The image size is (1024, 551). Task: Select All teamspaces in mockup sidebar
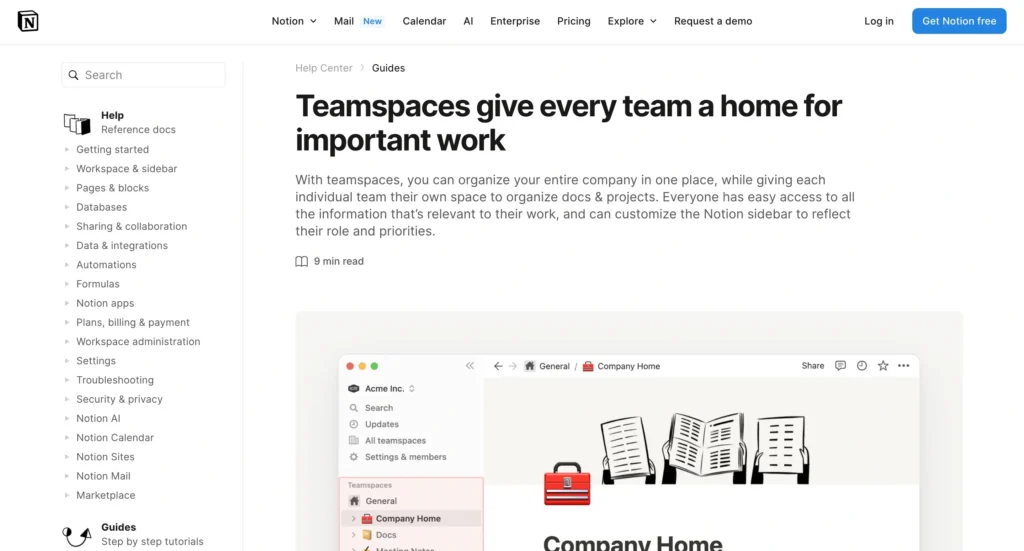[394, 441]
